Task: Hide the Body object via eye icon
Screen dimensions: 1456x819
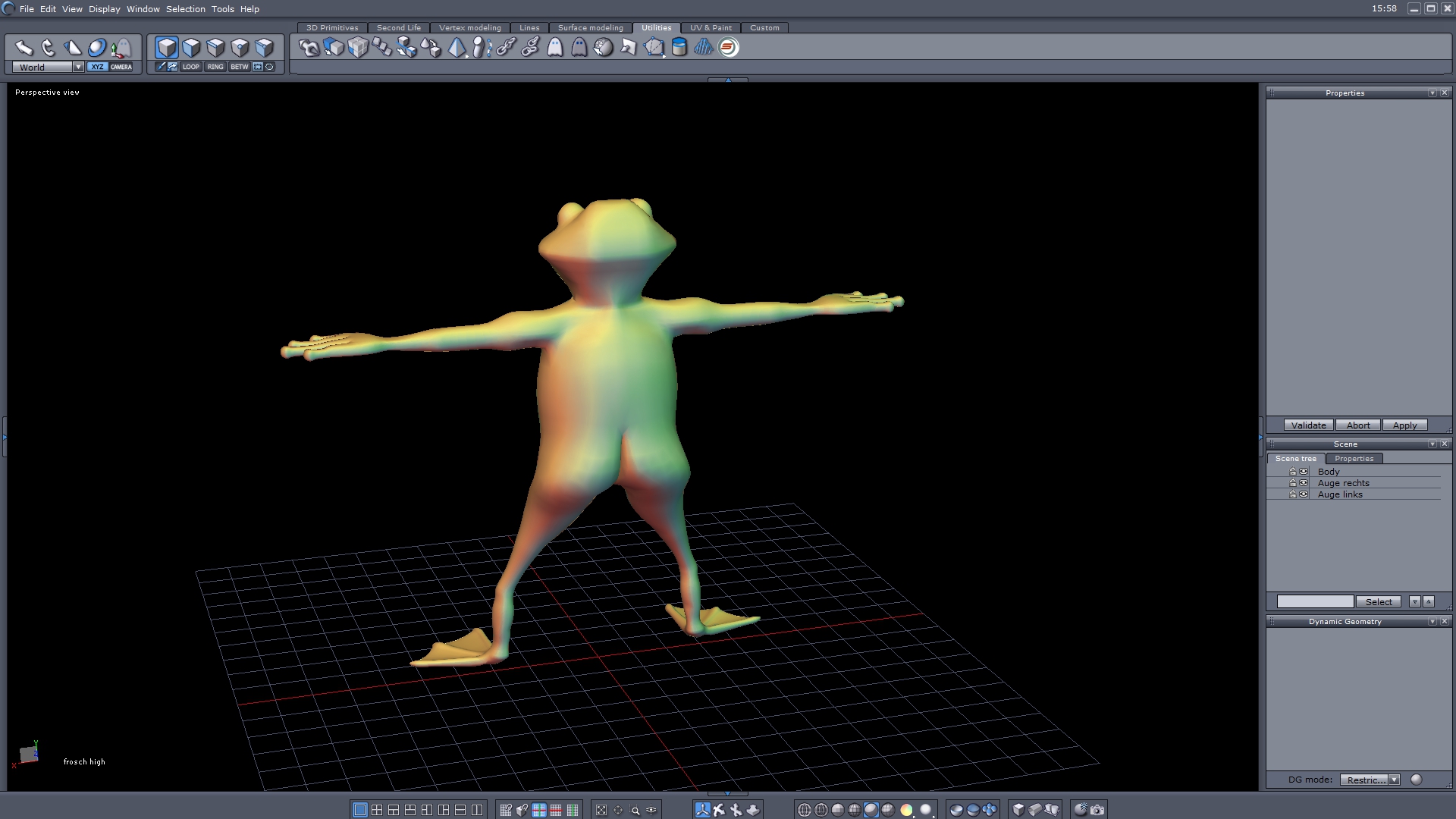Action: 1304,472
